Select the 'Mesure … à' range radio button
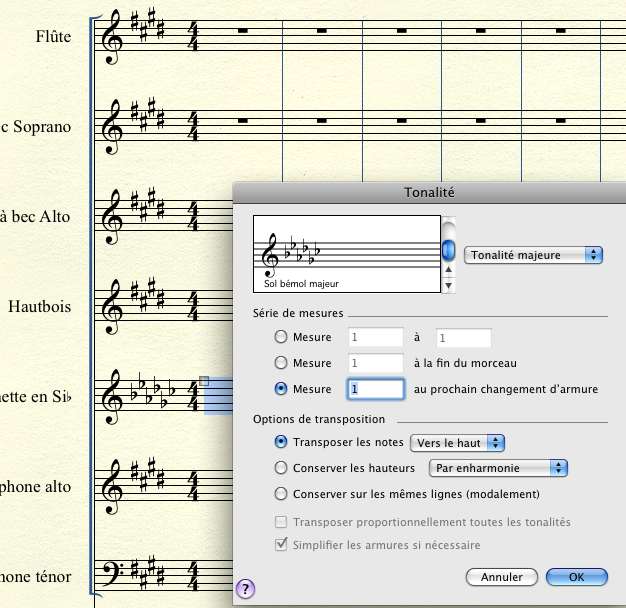The width and height of the screenshot is (626, 608). pos(282,338)
